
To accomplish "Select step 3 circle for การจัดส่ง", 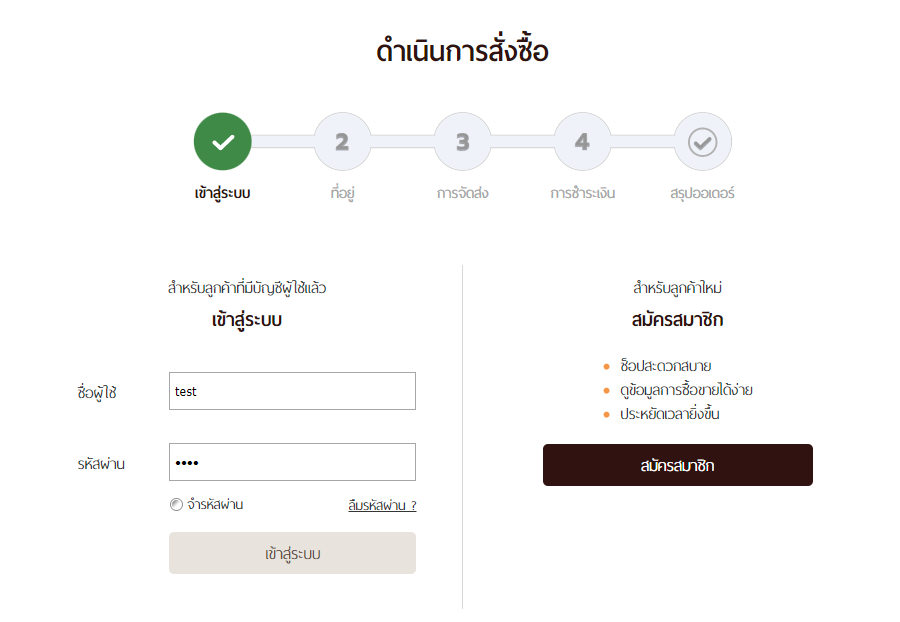I will [463, 142].
